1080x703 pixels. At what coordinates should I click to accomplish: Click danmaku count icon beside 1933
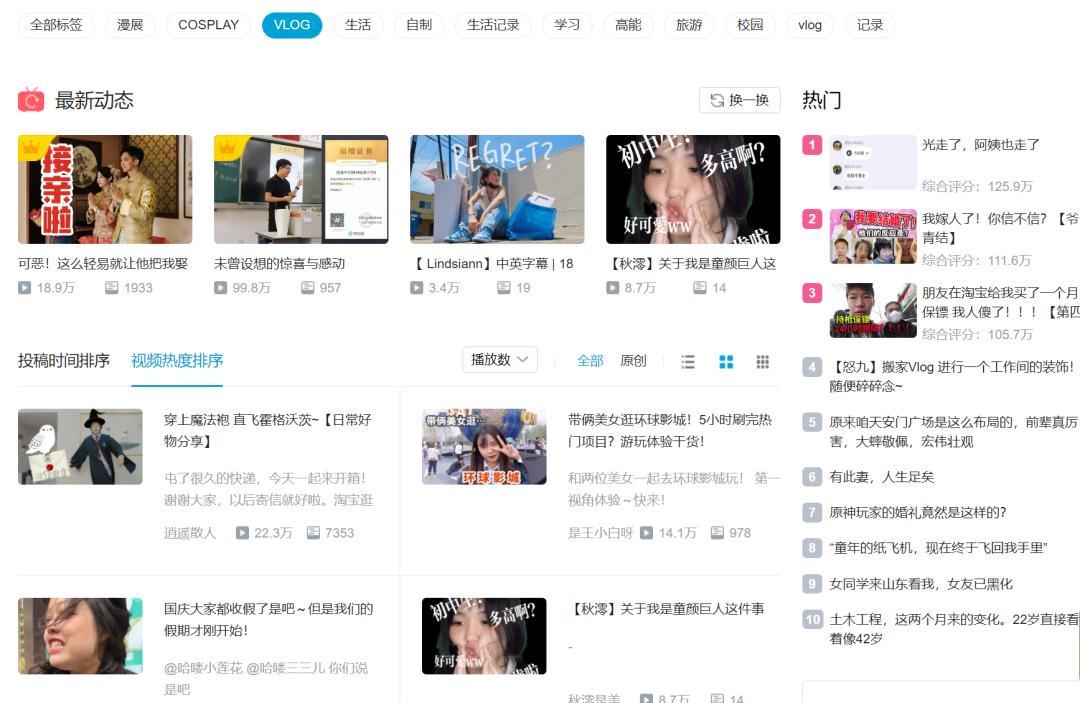pos(111,288)
